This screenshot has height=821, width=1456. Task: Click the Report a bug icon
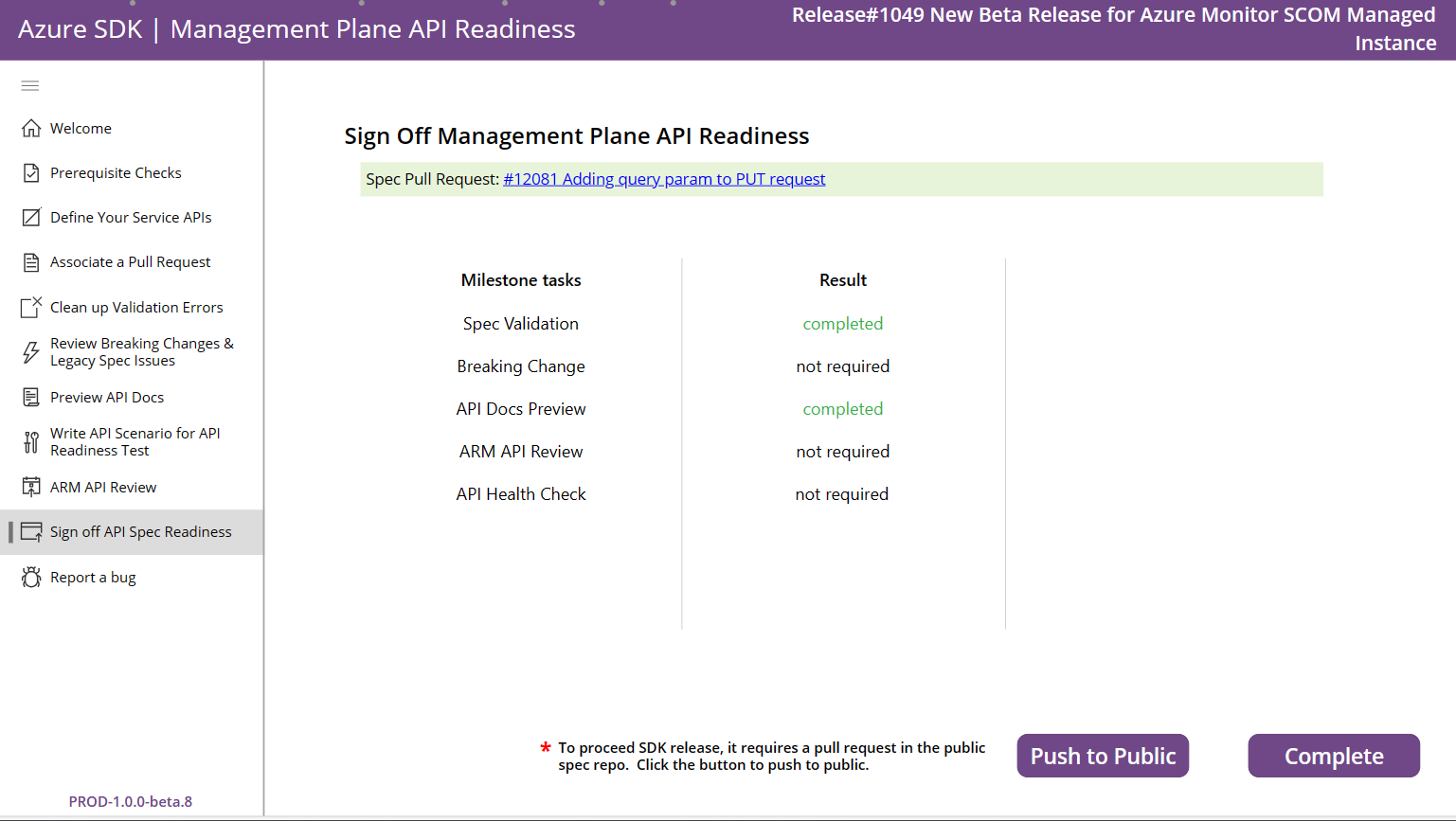click(28, 577)
